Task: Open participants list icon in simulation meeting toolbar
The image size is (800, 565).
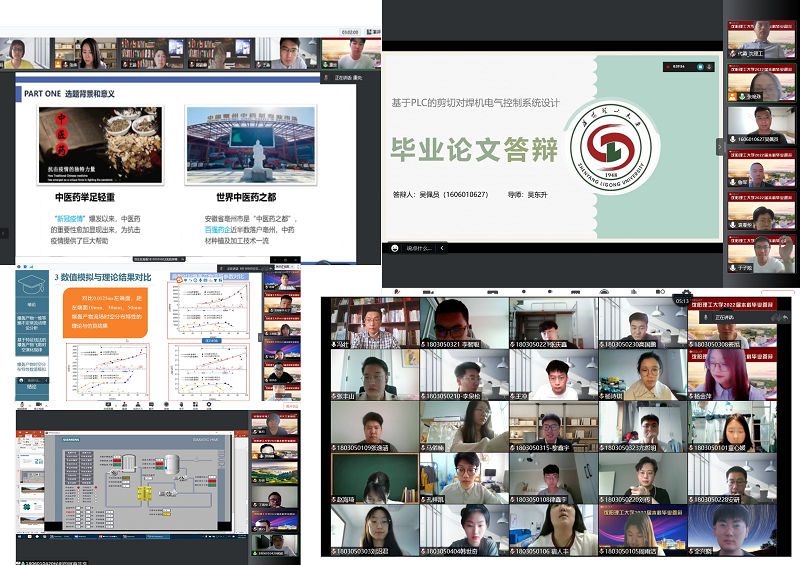Action: coord(137,404)
